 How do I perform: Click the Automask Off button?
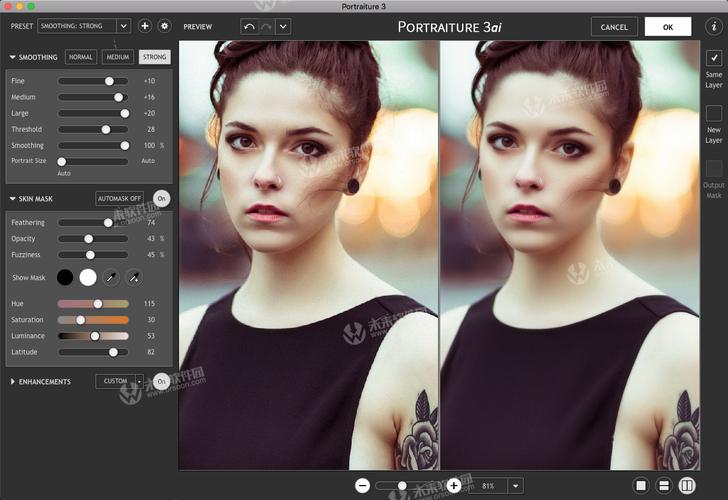(x=119, y=198)
